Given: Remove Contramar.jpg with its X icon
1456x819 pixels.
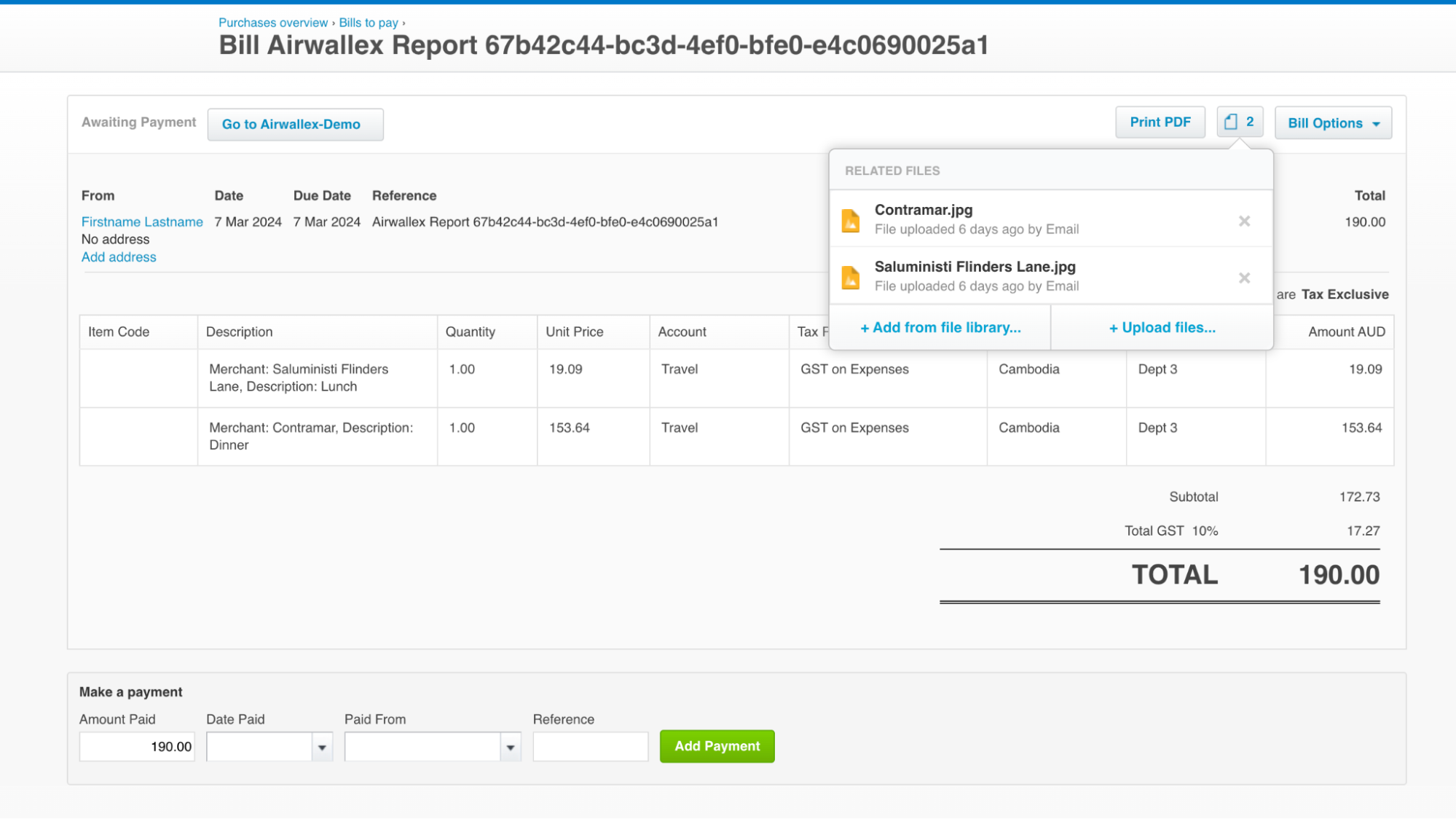Looking at the screenshot, I should (x=1244, y=221).
